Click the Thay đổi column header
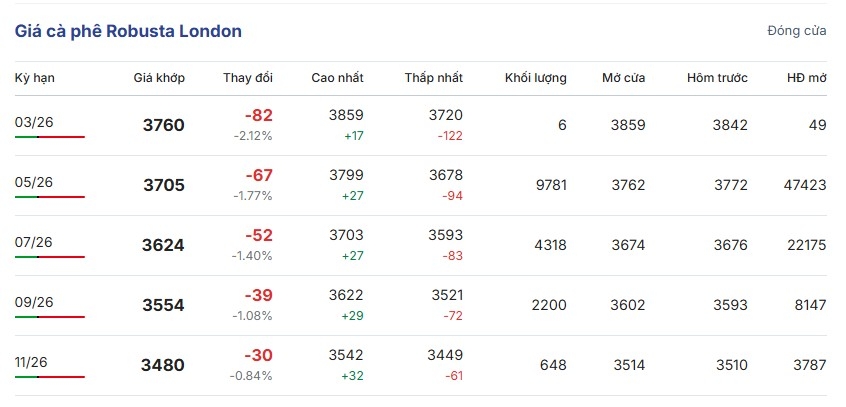The image size is (846, 407). (248, 78)
